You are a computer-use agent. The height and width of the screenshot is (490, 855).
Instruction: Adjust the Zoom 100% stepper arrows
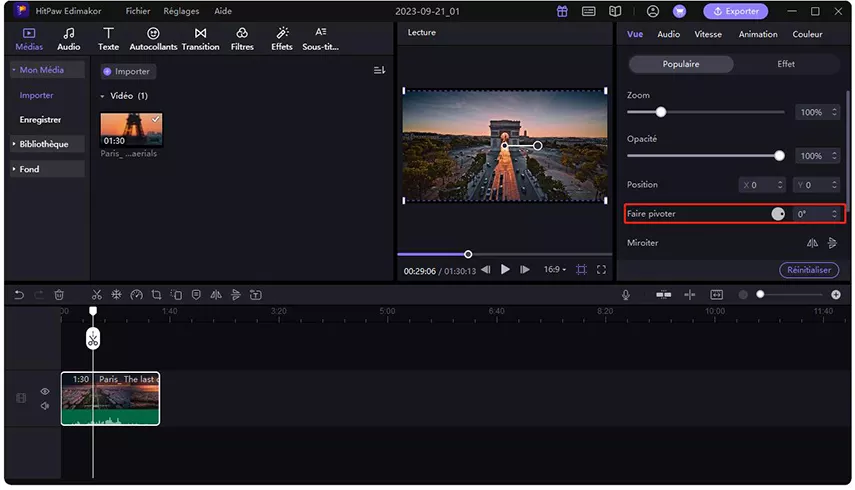[x=834, y=112]
